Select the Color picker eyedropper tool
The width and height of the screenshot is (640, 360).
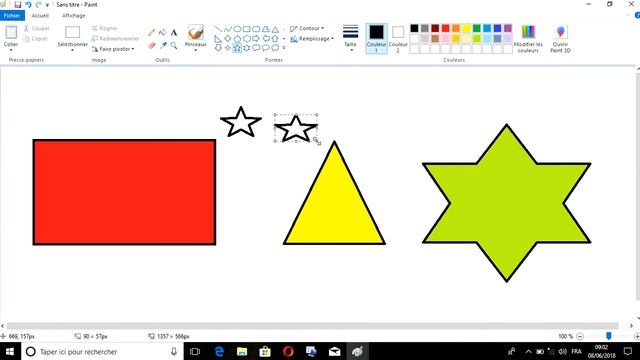(163, 45)
